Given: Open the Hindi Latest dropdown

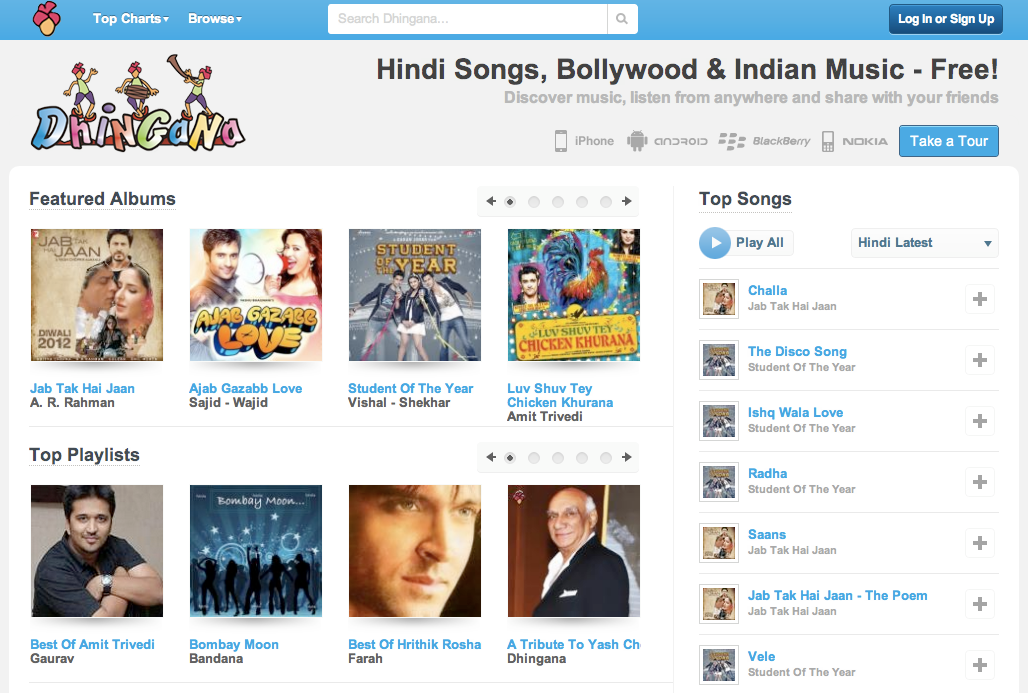Looking at the screenshot, I should [x=924, y=243].
